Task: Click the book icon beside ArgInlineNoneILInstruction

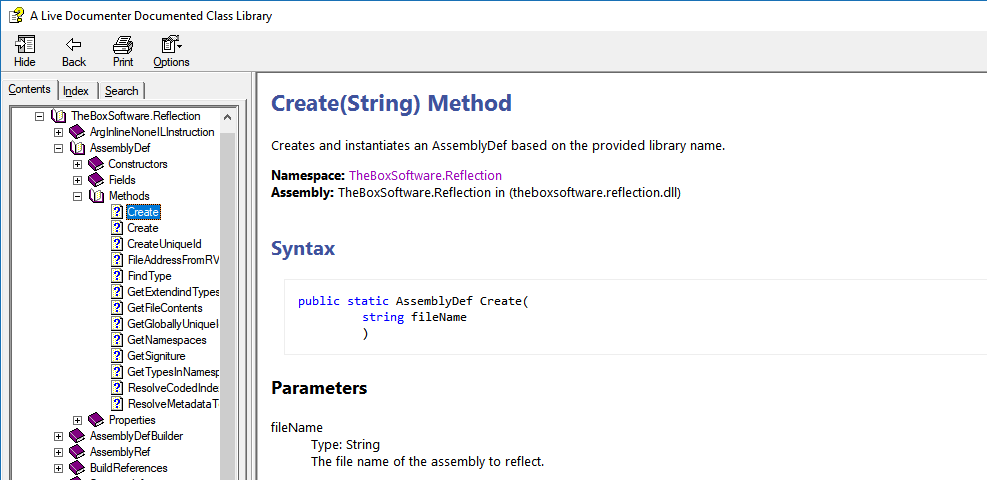Action: click(x=77, y=132)
